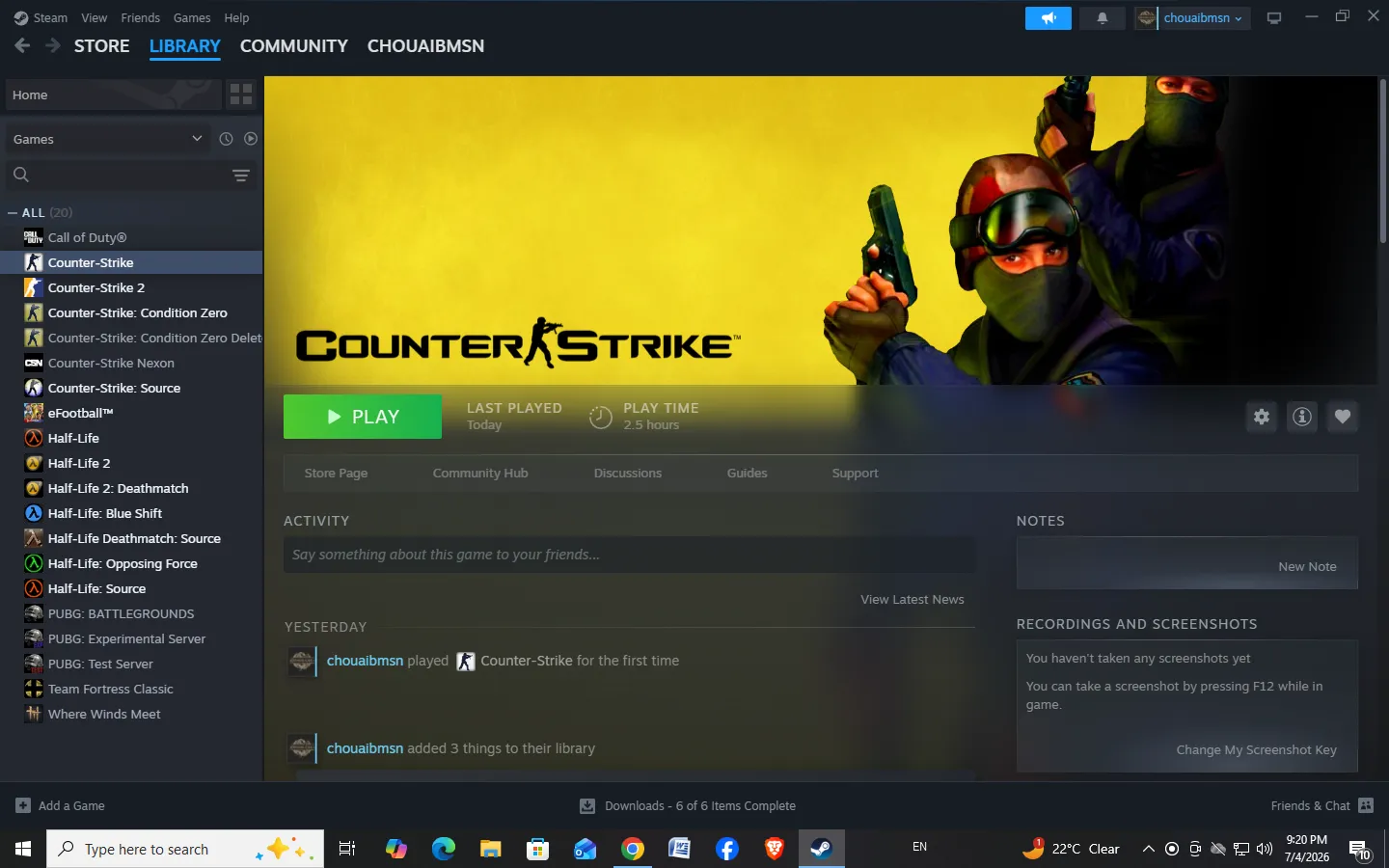Select Call of Duty in library list
Screen dimensions: 1389x868
pyautogui.click(x=131, y=237)
